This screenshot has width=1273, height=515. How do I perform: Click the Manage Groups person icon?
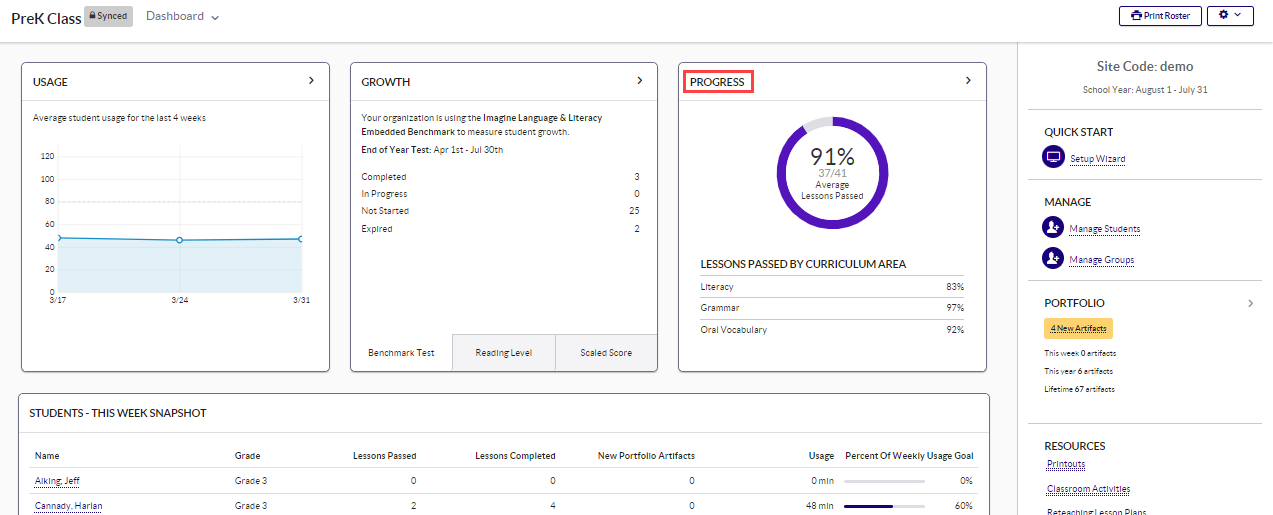(1052, 259)
